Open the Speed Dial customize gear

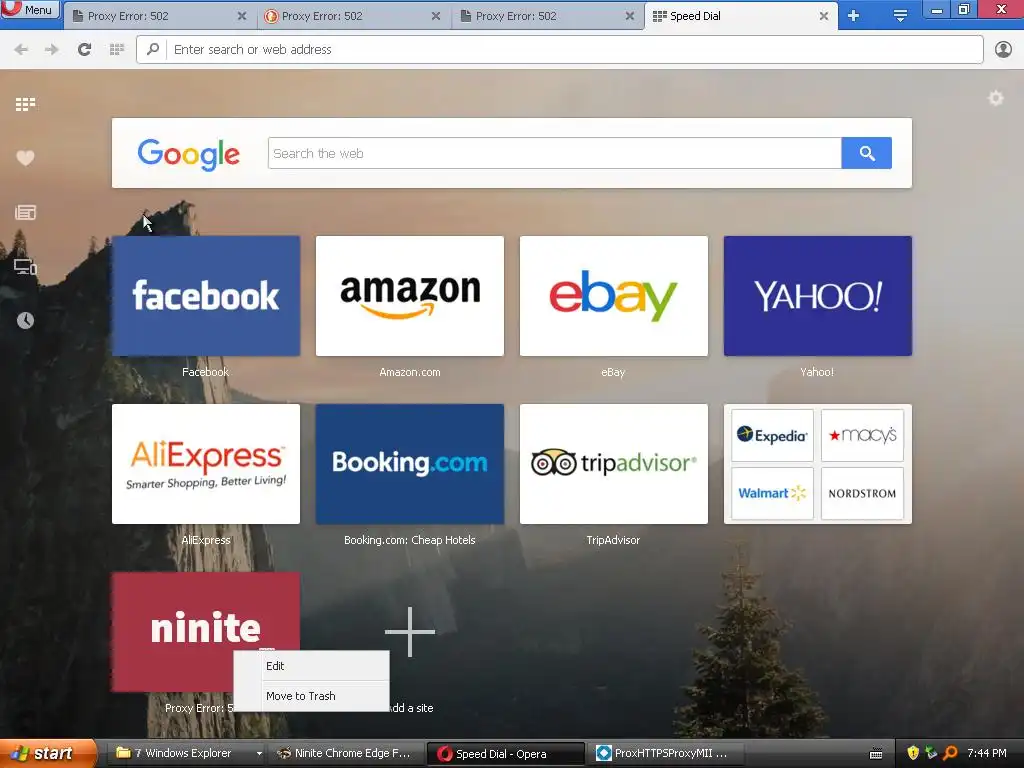pyautogui.click(x=995, y=99)
